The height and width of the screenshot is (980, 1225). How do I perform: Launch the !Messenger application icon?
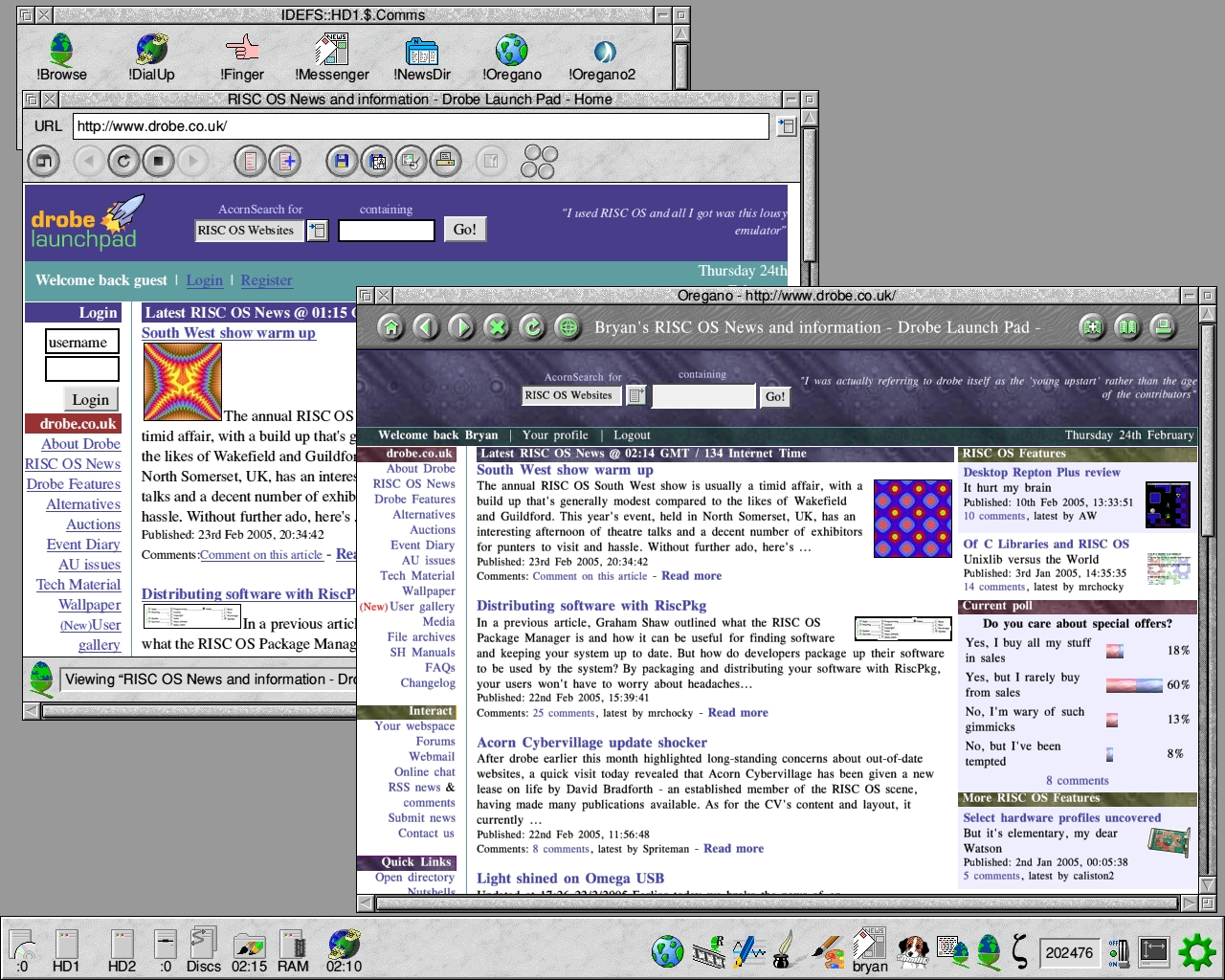tap(332, 56)
